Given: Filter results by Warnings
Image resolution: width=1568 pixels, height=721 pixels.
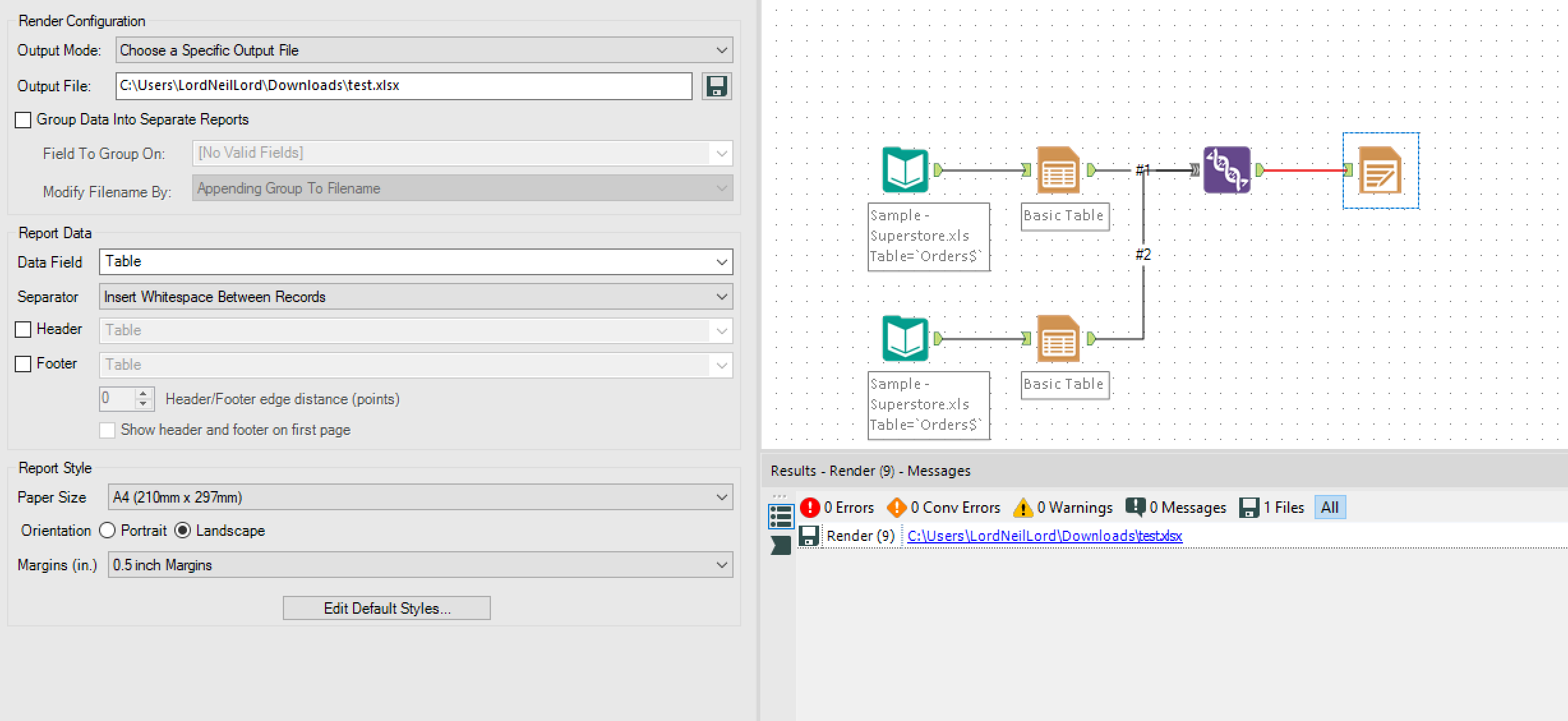Looking at the screenshot, I should coord(1063,508).
